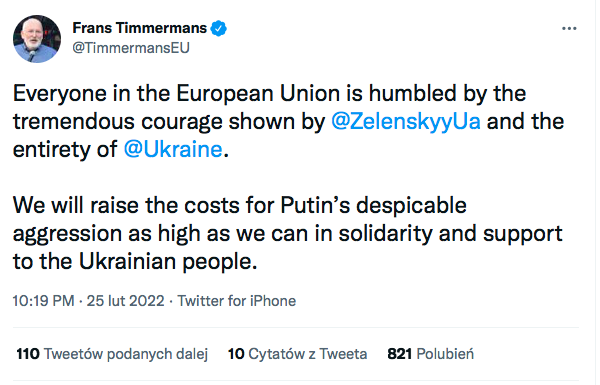Open the @TimmermansEU handle
This screenshot has height=385, width=600.
point(131,48)
